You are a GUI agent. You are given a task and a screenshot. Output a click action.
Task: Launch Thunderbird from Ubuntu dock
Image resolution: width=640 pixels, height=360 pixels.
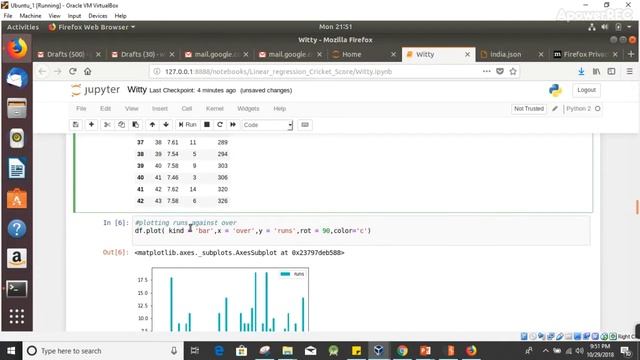pos(17,78)
